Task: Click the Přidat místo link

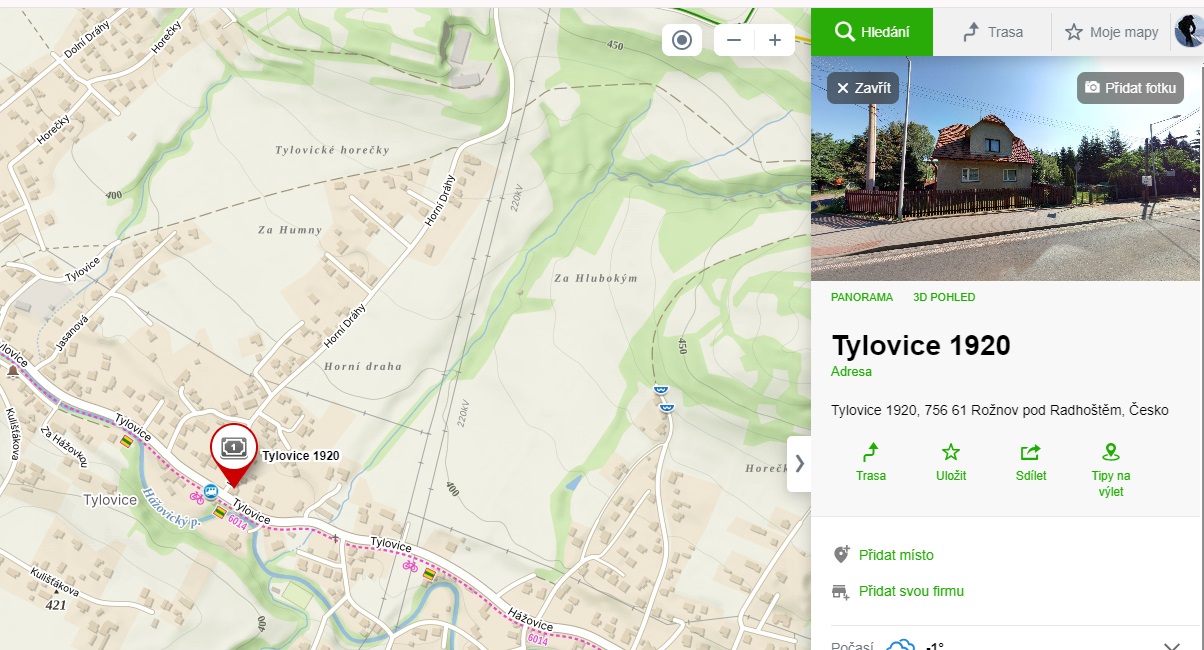Action: [896, 555]
